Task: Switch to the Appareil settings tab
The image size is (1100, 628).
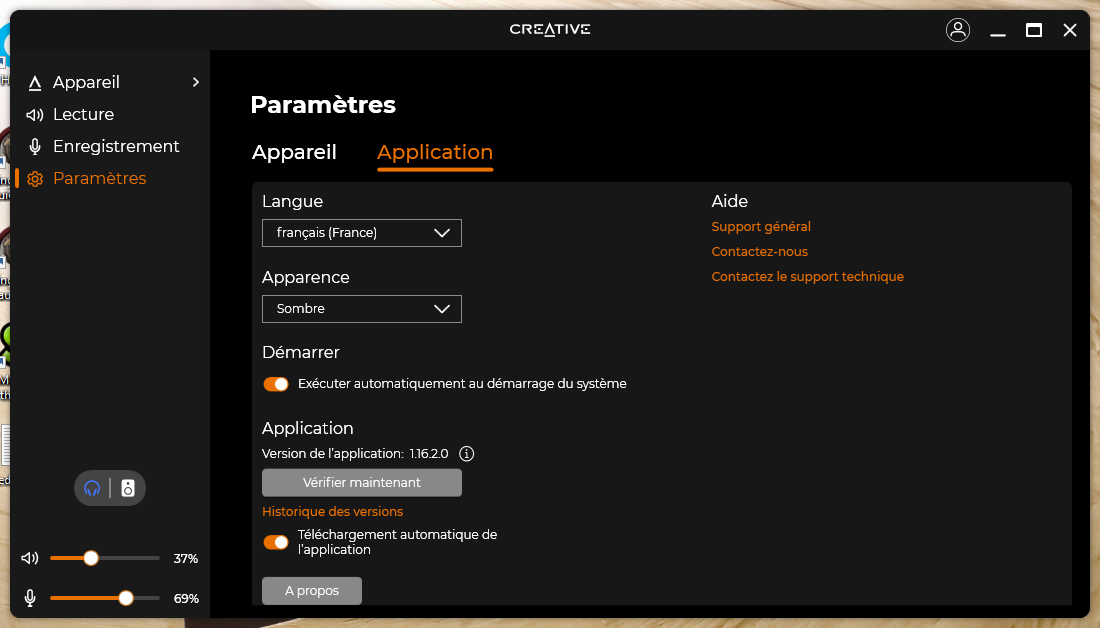Action: [294, 152]
